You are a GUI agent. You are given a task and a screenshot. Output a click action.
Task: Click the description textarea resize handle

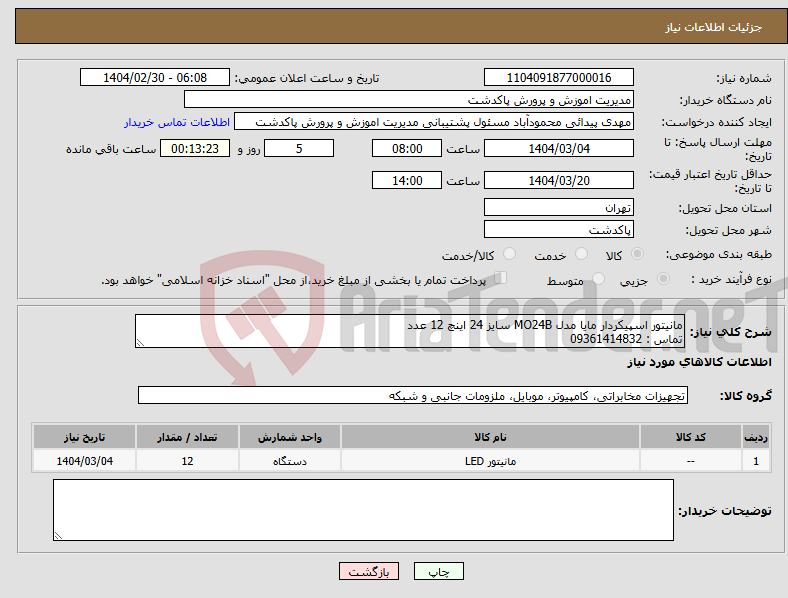[x=140, y=343]
